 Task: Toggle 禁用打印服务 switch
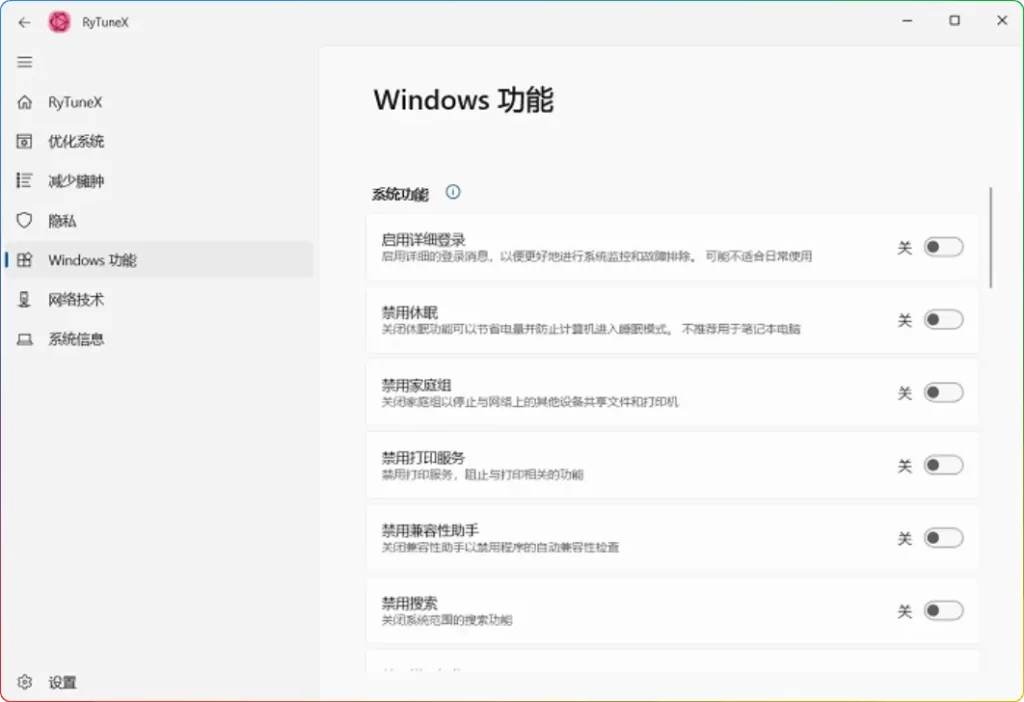click(x=943, y=465)
